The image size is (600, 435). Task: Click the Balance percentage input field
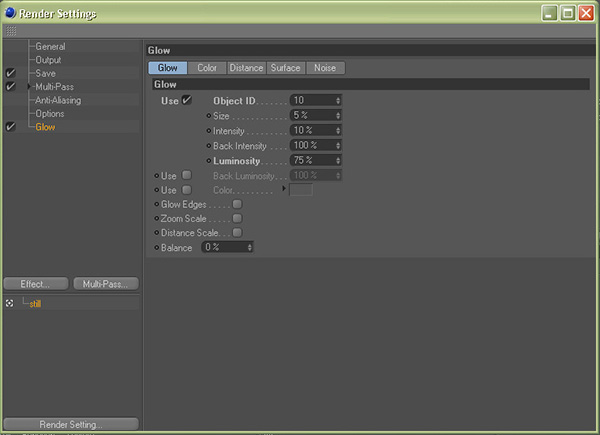pos(223,247)
